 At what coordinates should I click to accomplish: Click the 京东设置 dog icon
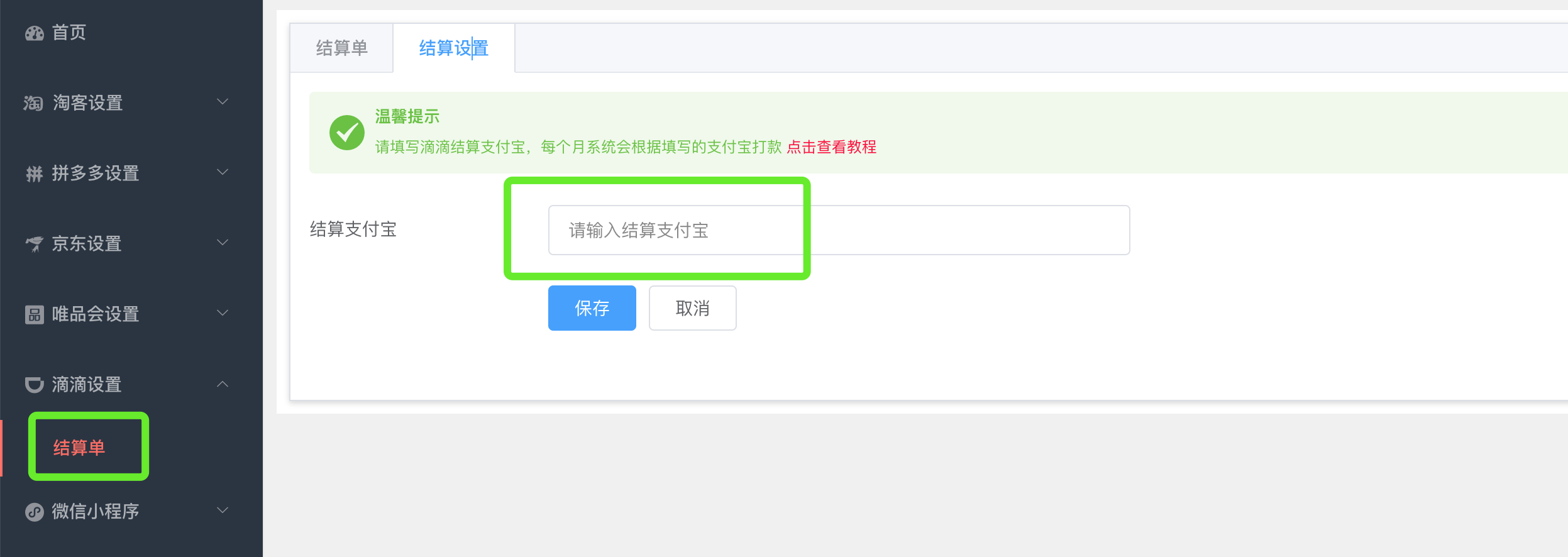pyautogui.click(x=34, y=244)
